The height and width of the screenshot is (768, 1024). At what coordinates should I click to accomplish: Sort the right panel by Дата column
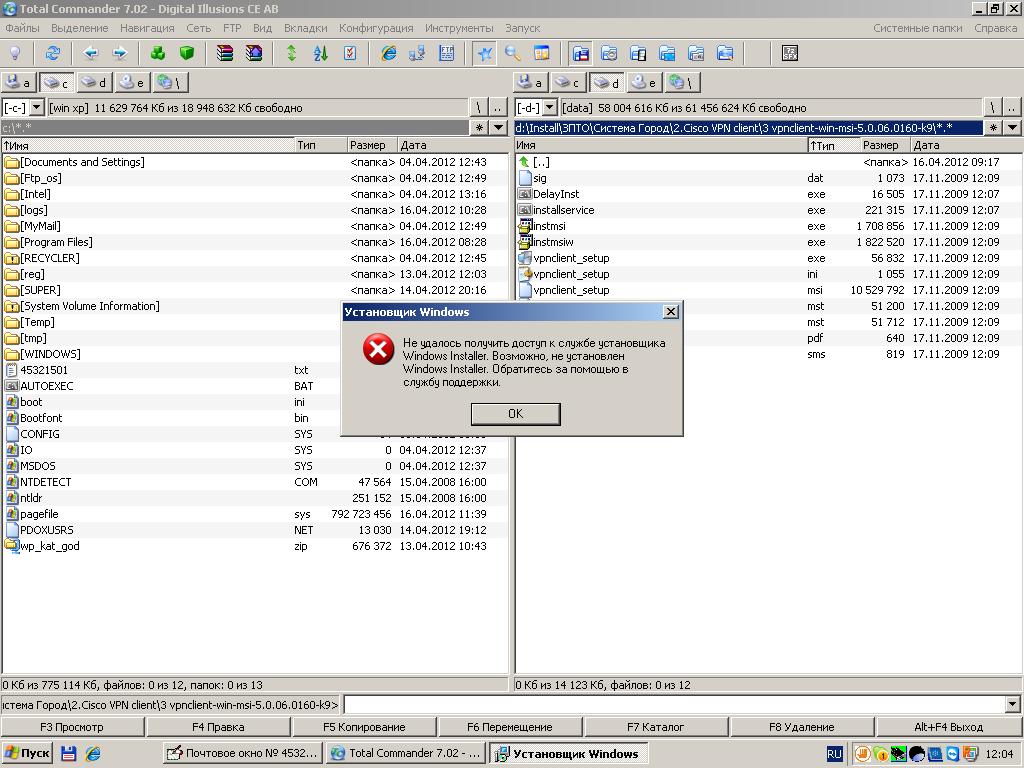[x=965, y=146]
